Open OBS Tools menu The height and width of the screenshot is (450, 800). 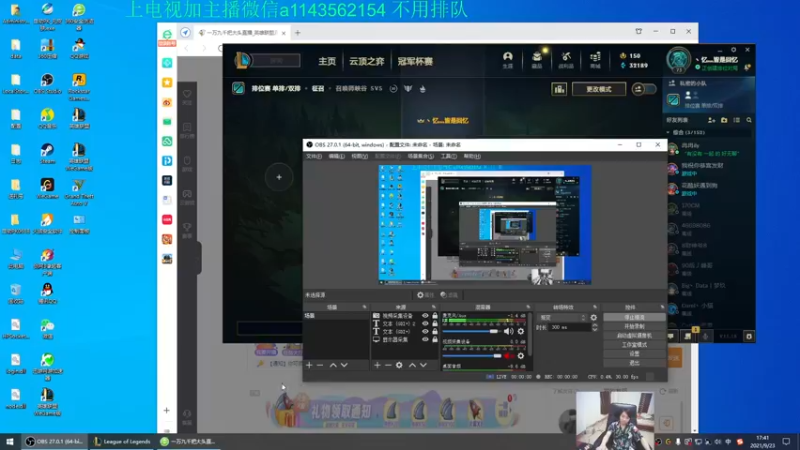448,156
